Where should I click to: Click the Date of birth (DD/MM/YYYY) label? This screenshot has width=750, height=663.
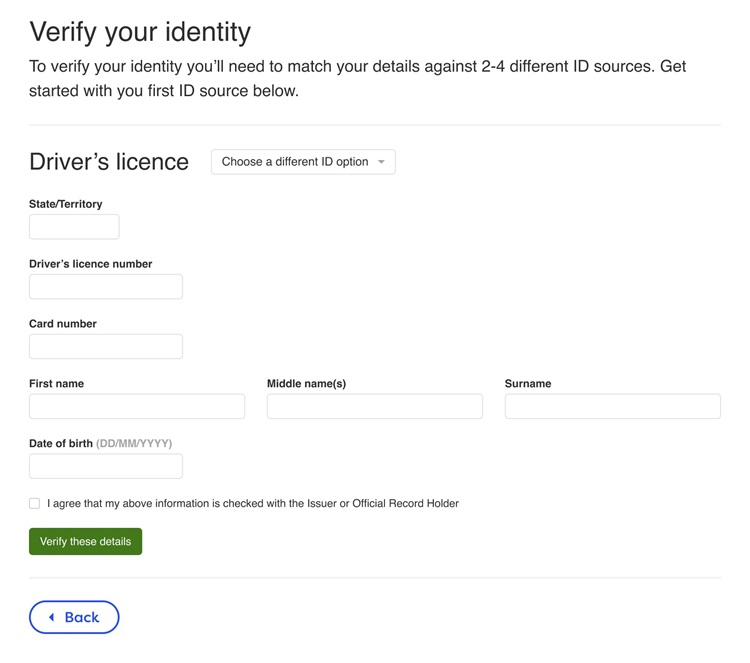coord(100,443)
